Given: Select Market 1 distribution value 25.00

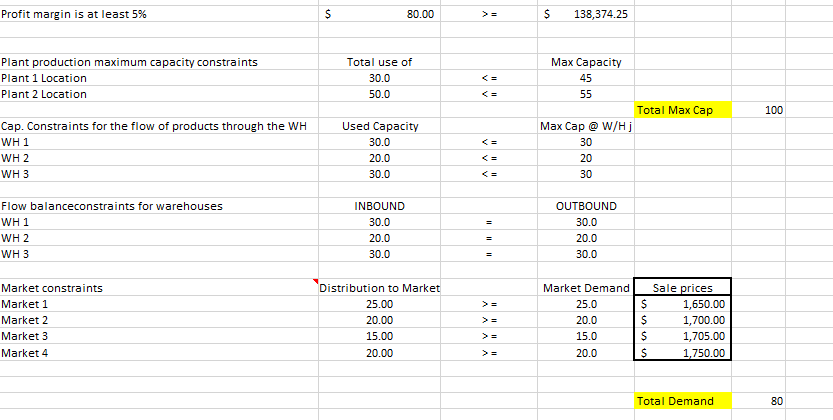Looking at the screenshot, I should pos(379,304).
